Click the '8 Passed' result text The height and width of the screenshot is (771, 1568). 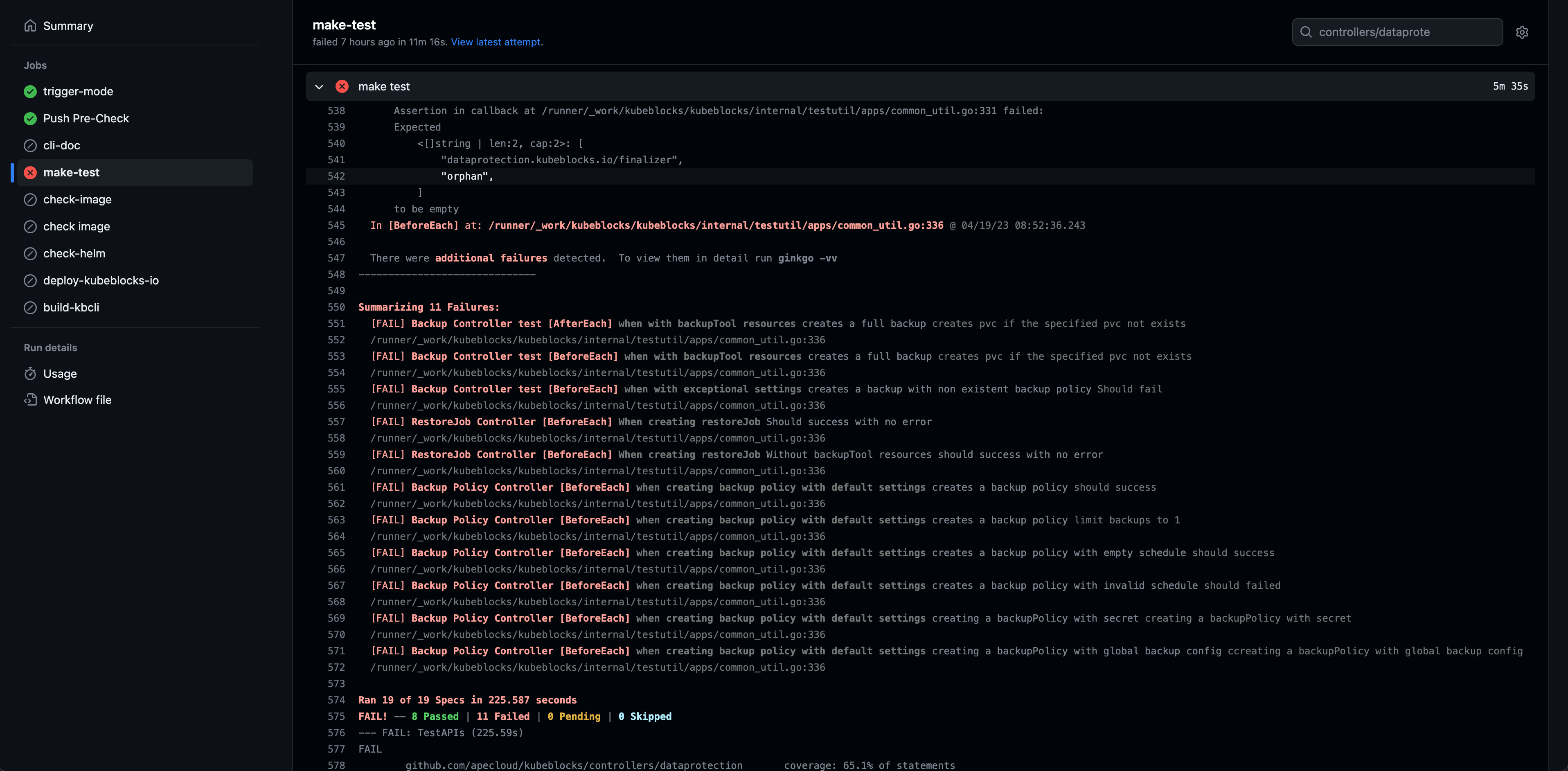435,716
